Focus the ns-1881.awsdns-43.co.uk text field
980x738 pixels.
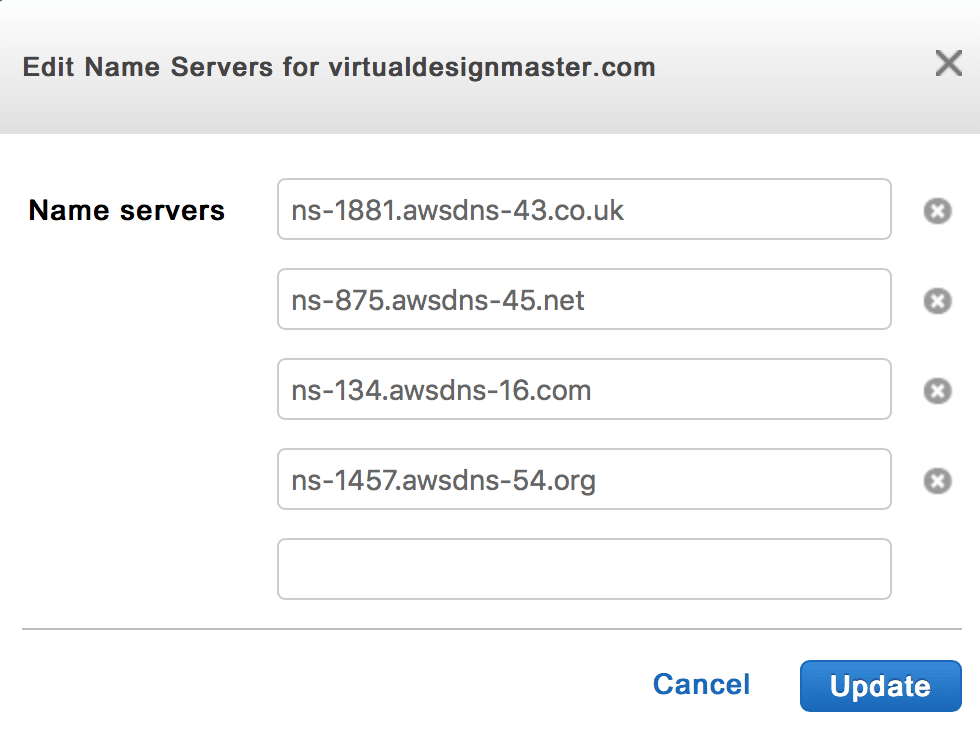[x=584, y=210]
